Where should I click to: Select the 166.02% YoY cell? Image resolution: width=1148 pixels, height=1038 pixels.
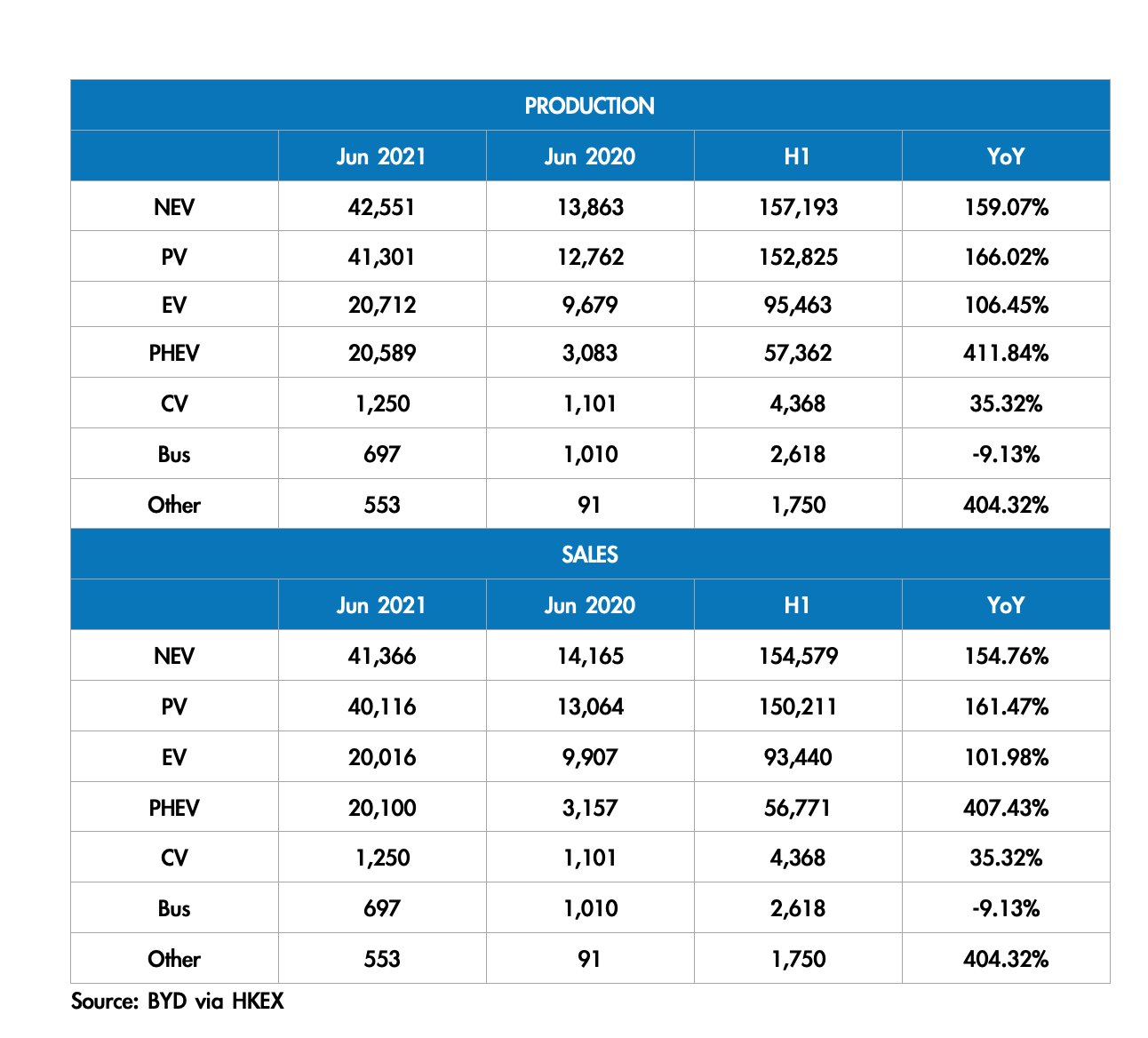[x=1005, y=257]
